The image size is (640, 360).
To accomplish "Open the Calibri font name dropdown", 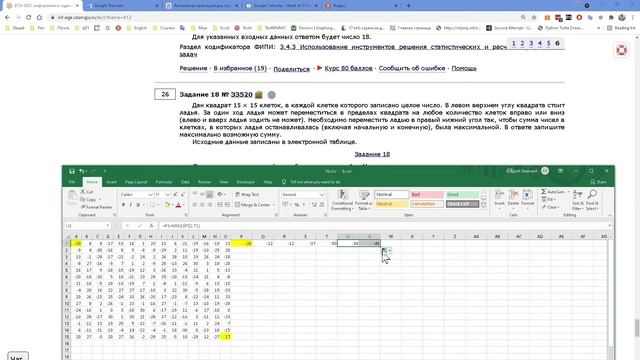I will 150,195.
